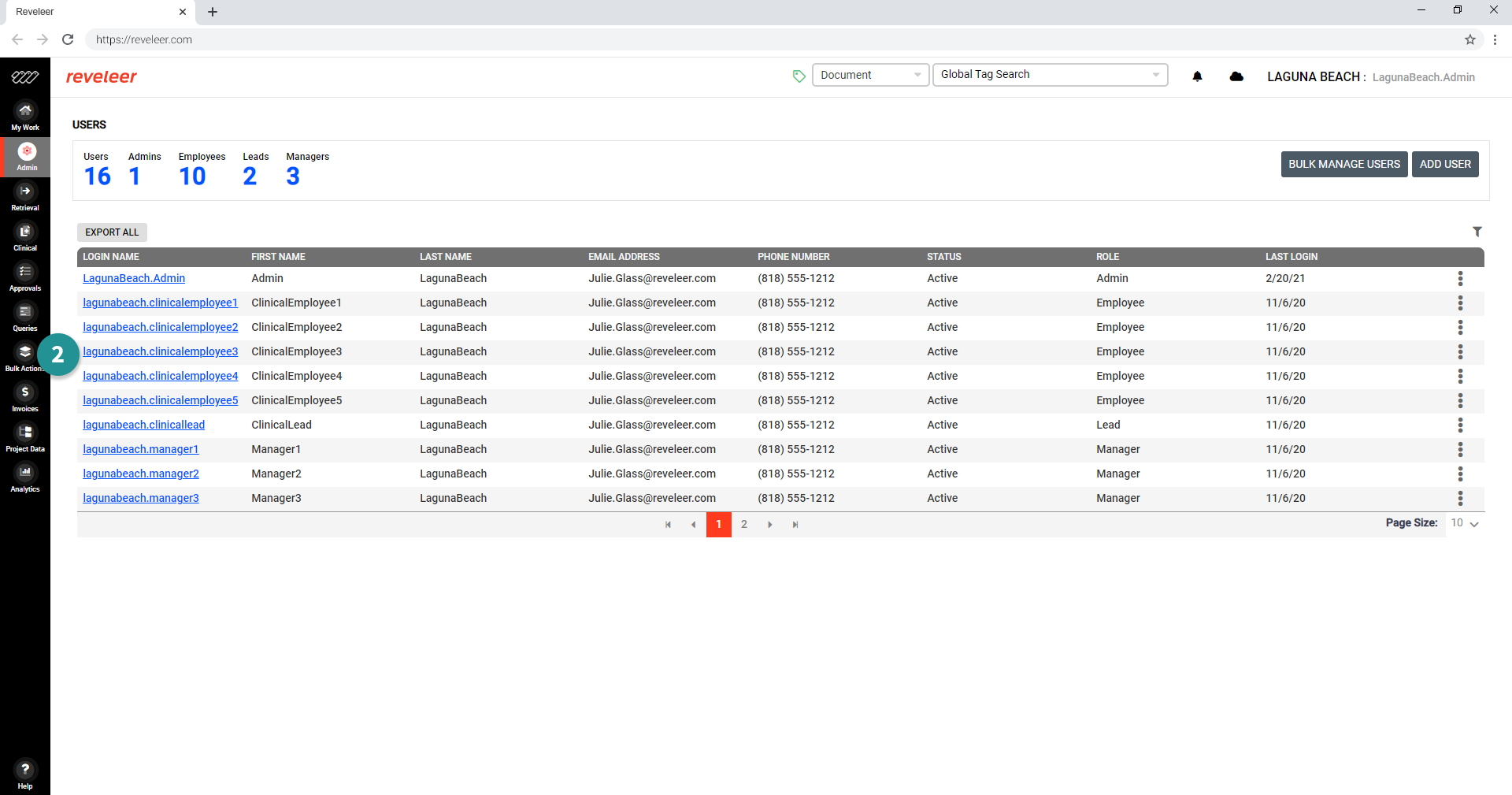
Task: Click the green tag icon
Action: (799, 76)
